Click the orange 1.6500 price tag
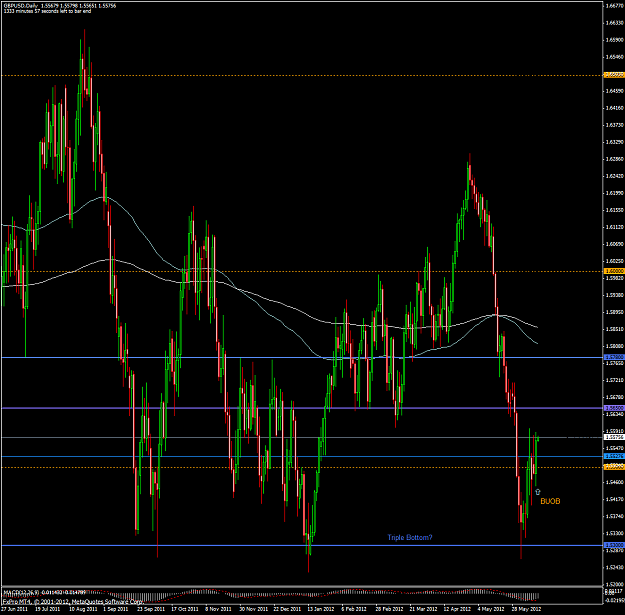The image size is (625, 615). click(x=614, y=75)
